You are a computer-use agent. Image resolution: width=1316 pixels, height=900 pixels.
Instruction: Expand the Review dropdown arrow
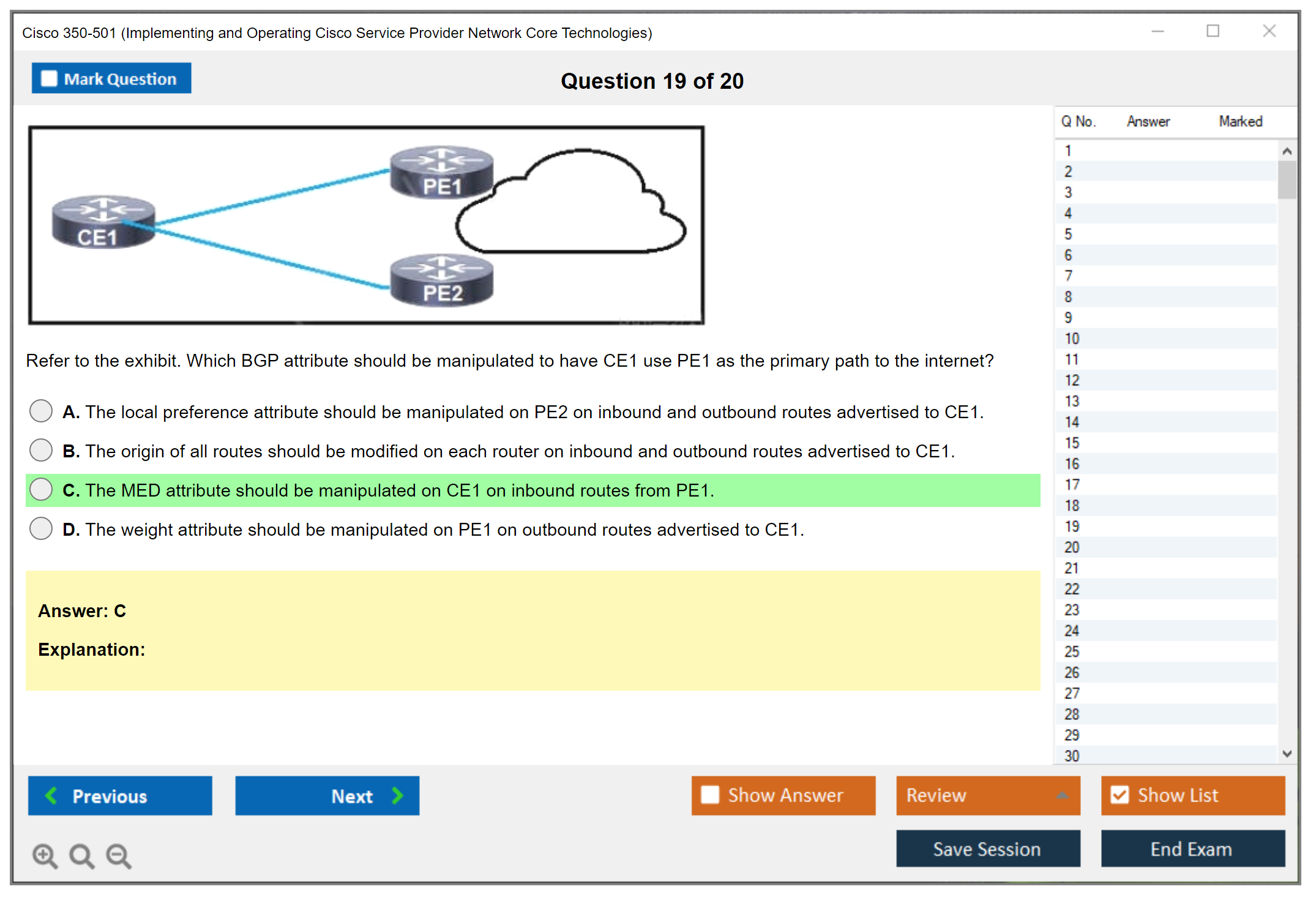pyautogui.click(x=1062, y=795)
